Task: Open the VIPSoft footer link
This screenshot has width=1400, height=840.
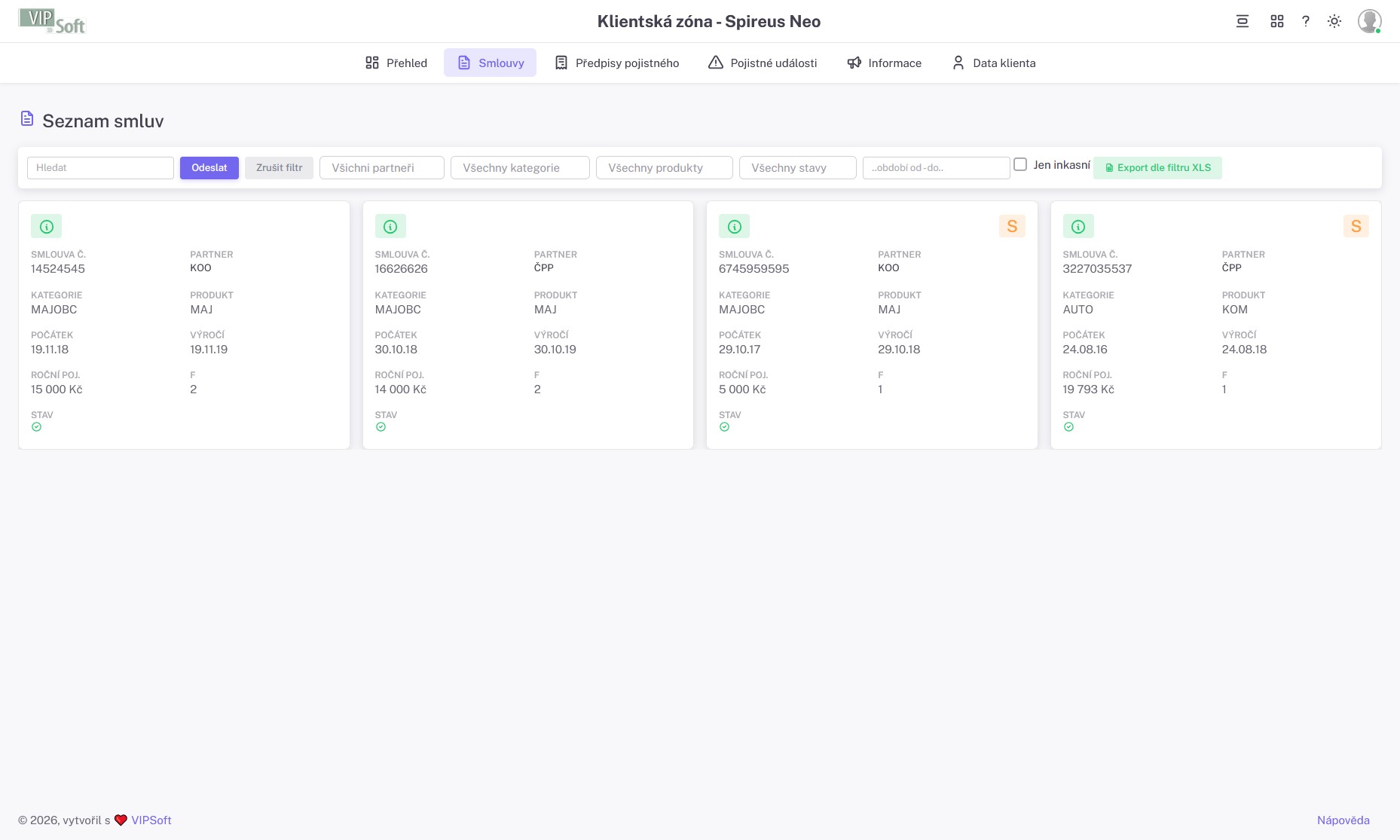Action: click(x=151, y=820)
